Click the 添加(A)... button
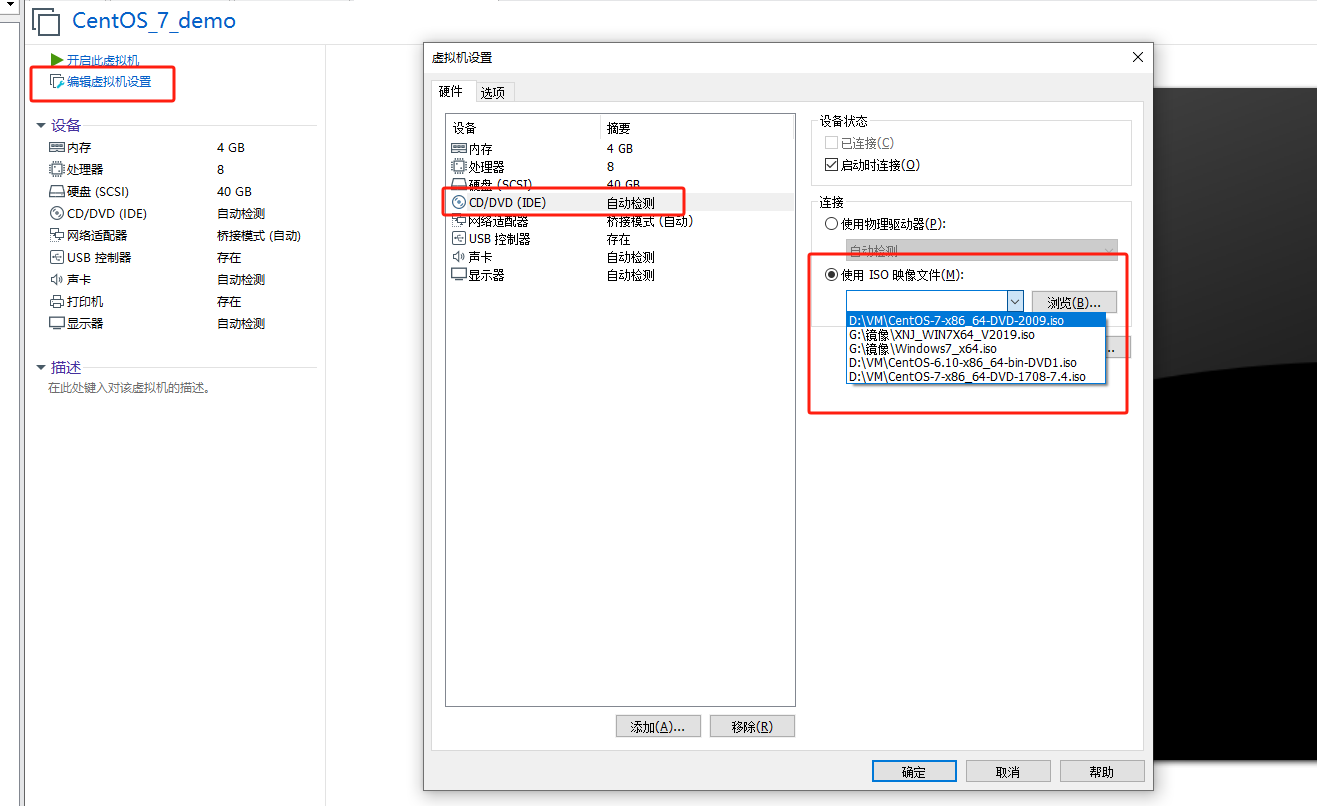Viewport: 1317px width, 806px height. 658,727
